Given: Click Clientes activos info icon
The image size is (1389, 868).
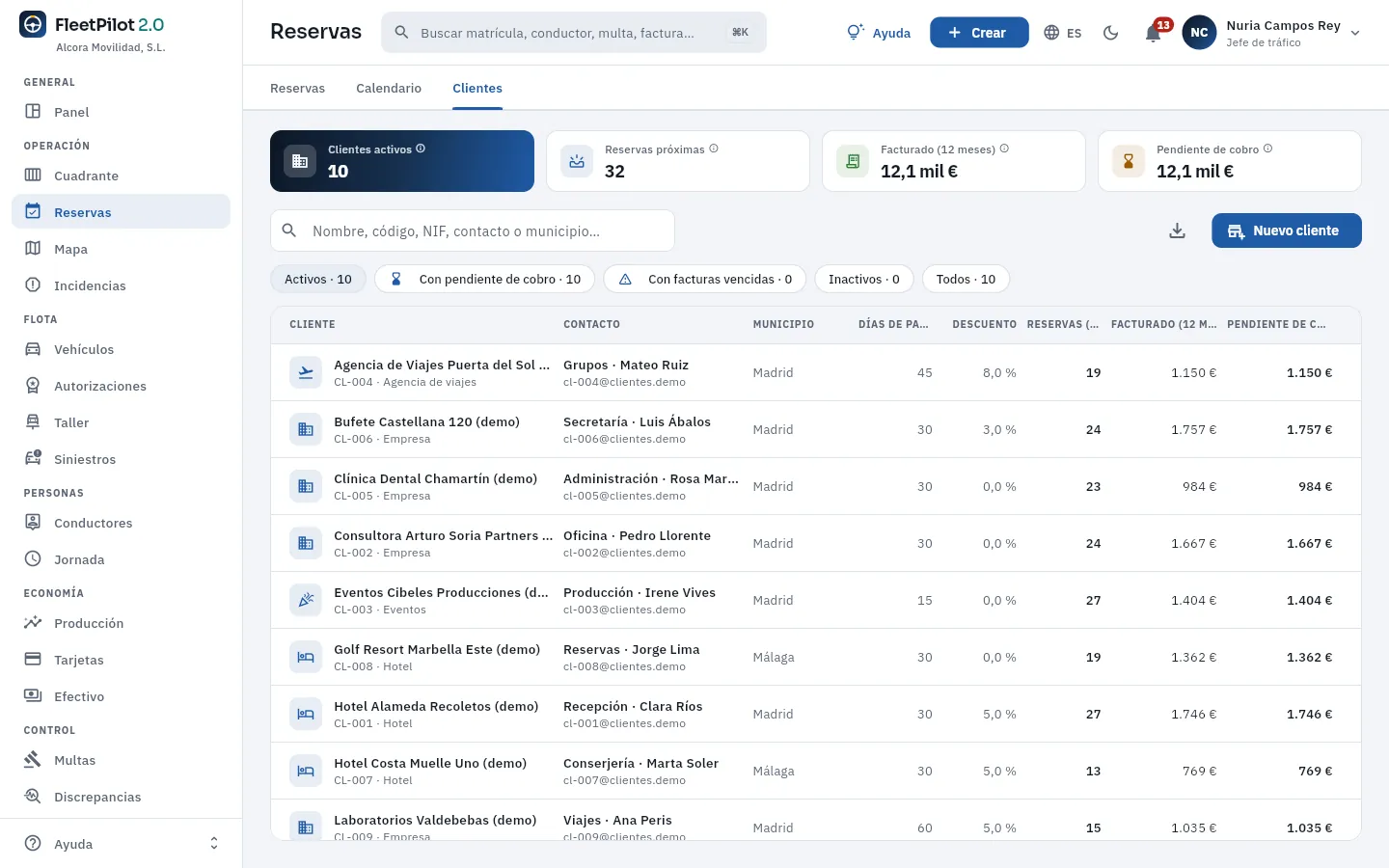Looking at the screenshot, I should pos(421,149).
